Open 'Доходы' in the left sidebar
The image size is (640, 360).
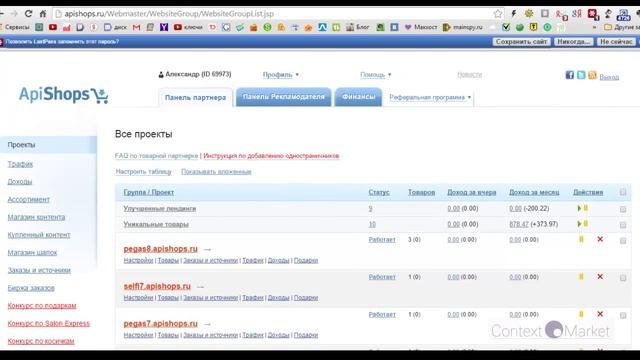pos(20,182)
